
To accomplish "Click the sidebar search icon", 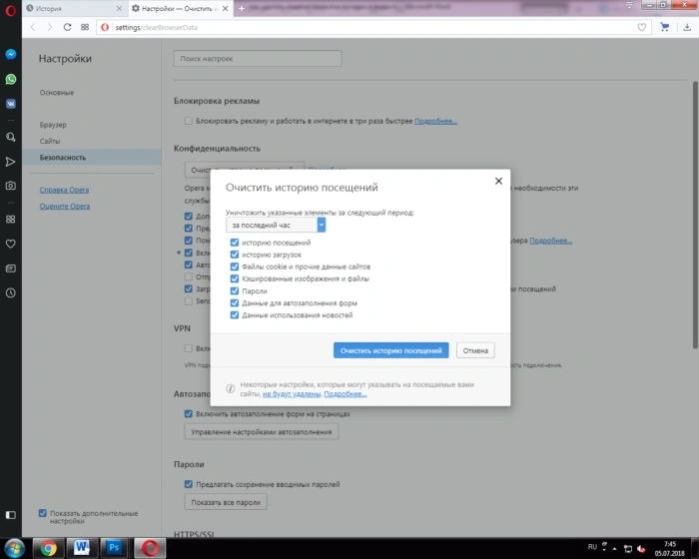I will click(x=11, y=137).
